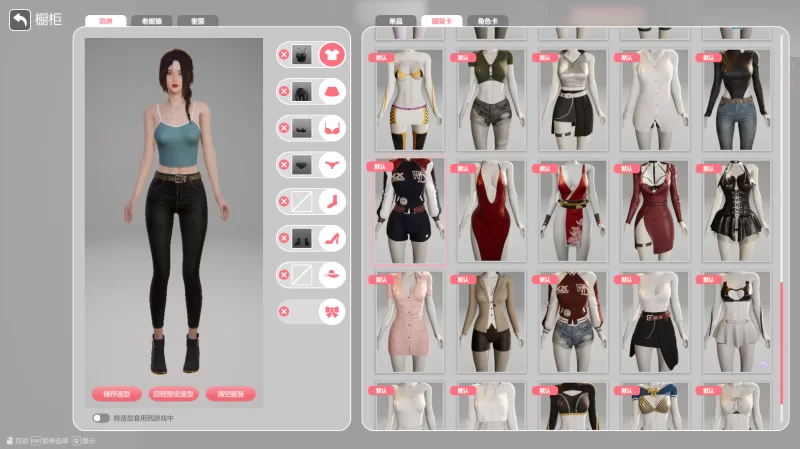Click the empty hat slot box
Viewport: 800px width, 449px height.
(302, 275)
